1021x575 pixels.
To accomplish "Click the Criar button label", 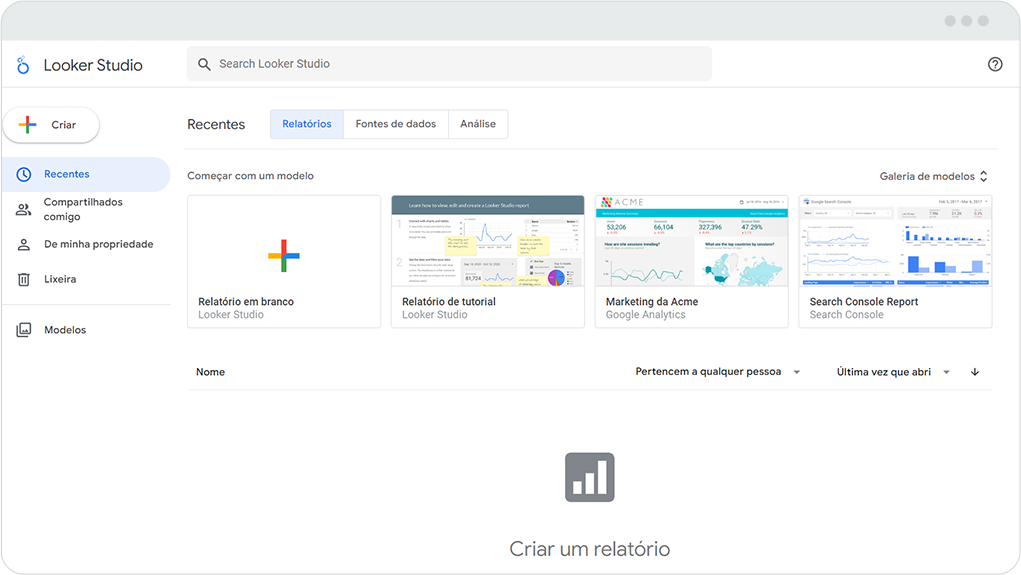I will point(64,124).
